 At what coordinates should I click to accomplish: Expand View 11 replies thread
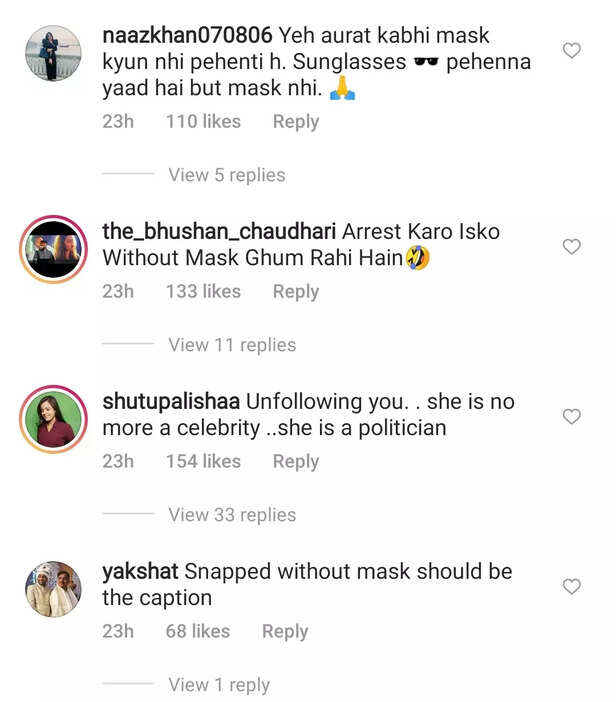click(232, 345)
